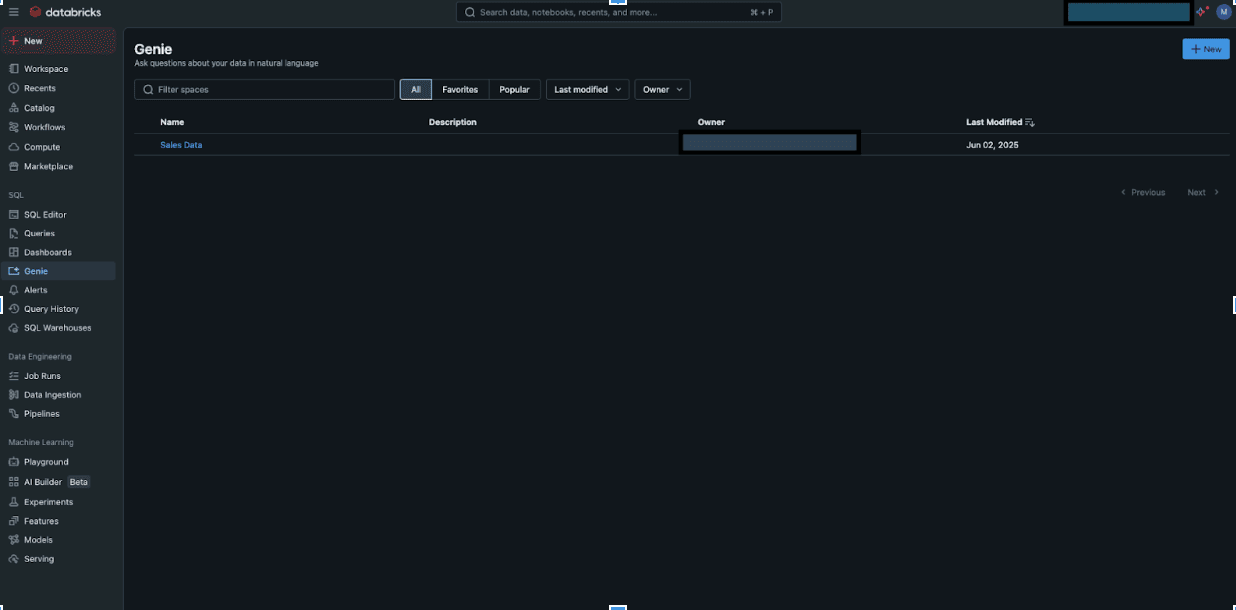The height and width of the screenshot is (610, 1236).
Task: Open the user avatar M menu
Action: 1223,12
